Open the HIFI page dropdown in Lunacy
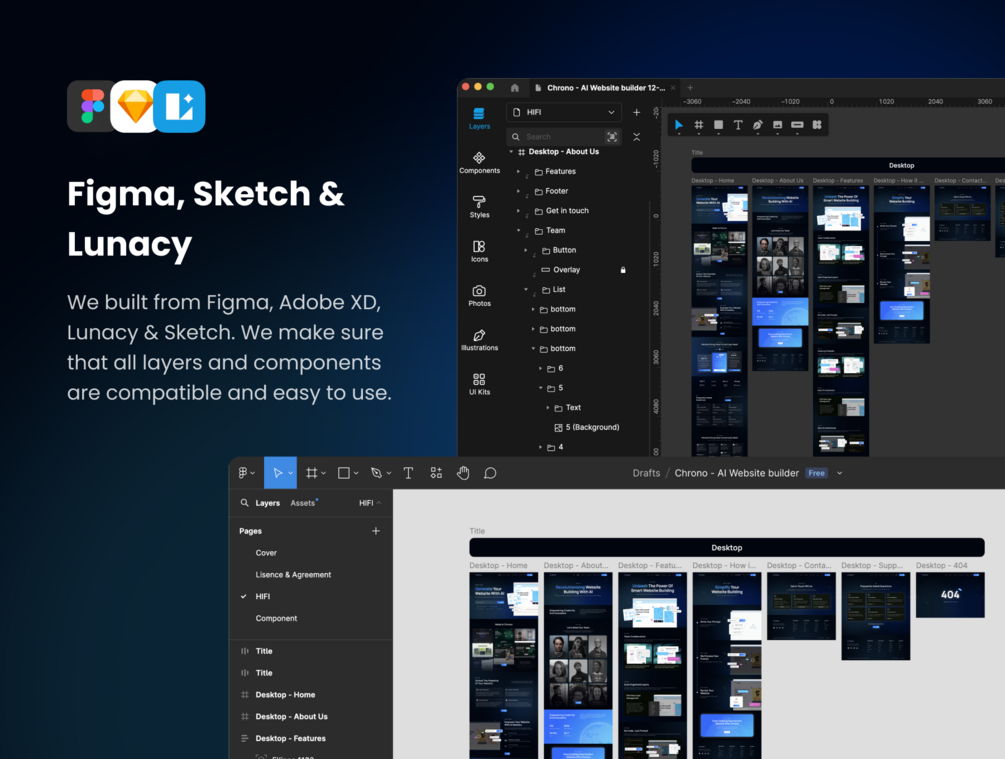This screenshot has height=759, width=1005. [563, 112]
